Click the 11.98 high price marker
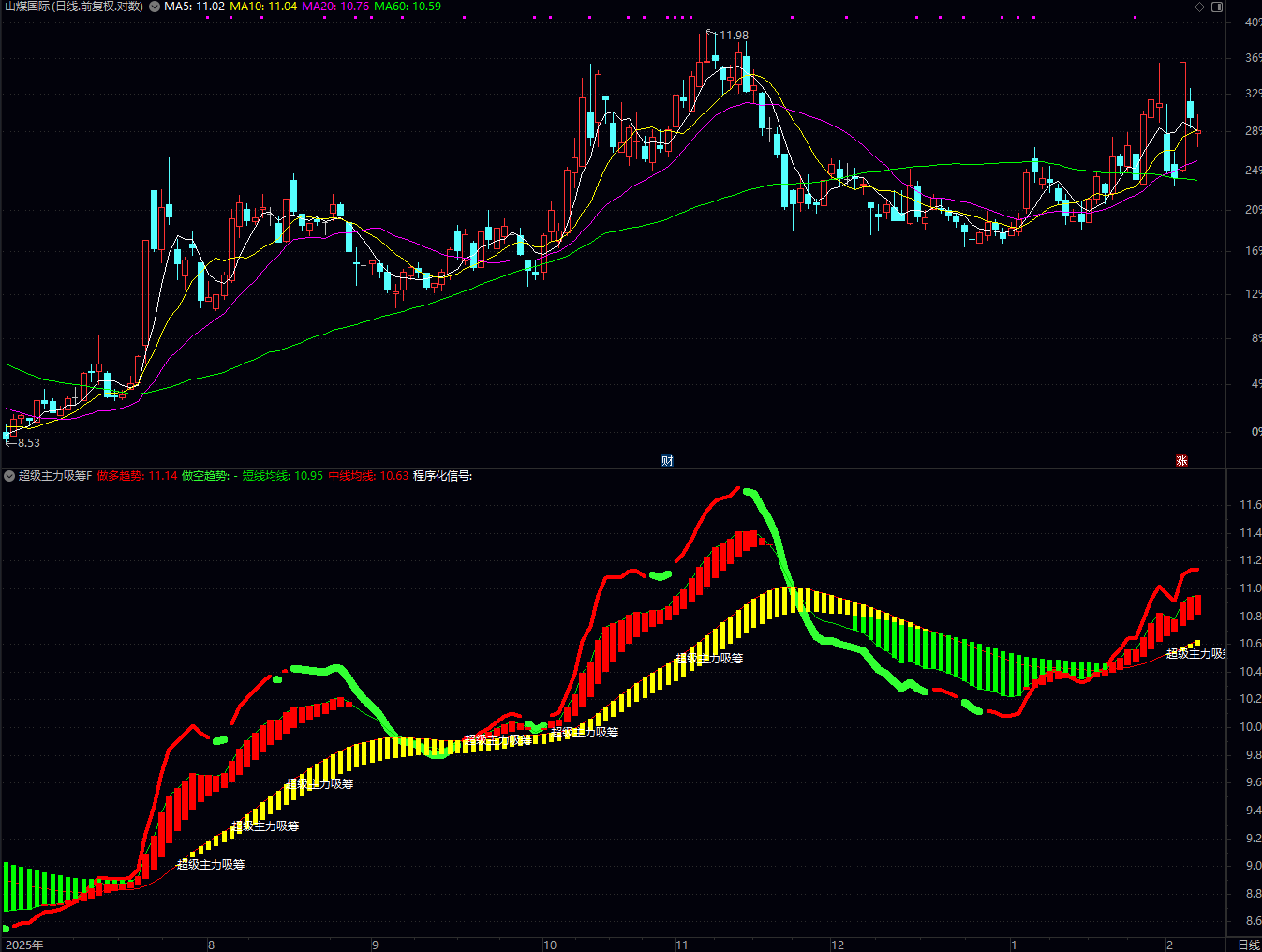Screen dimensions: 1262x952 click(733, 36)
